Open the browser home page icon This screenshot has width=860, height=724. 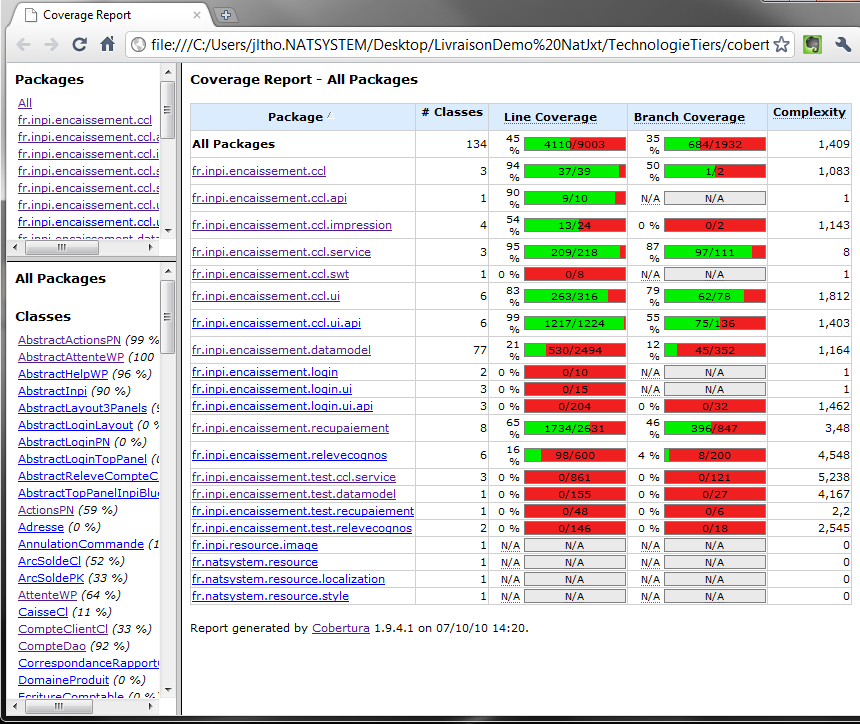pos(108,44)
